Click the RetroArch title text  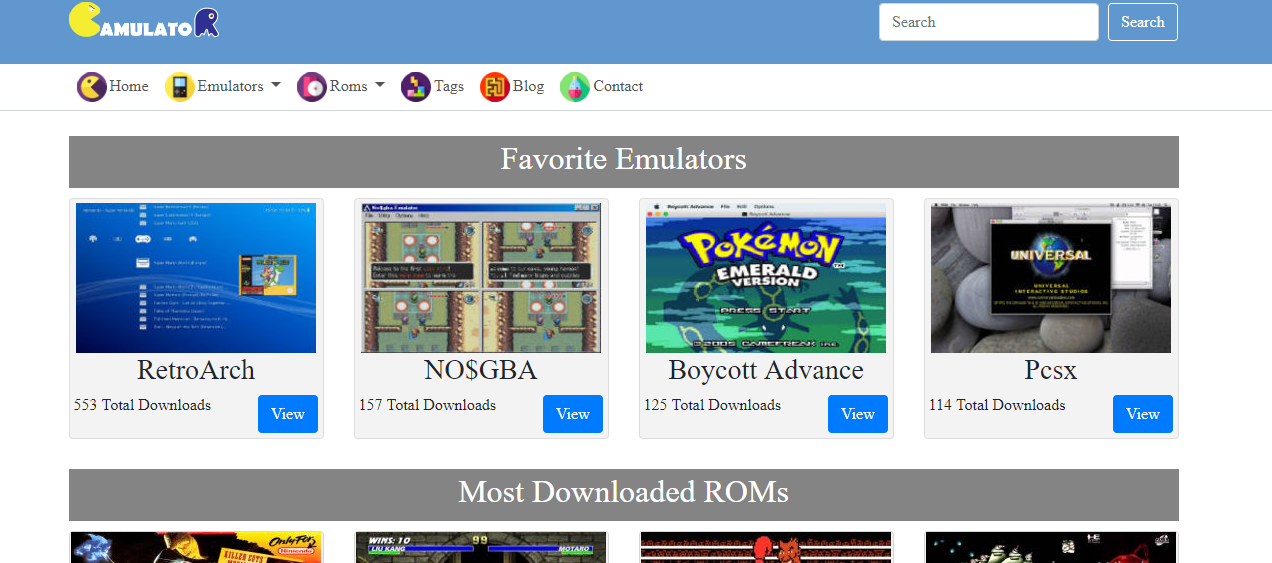click(x=196, y=370)
